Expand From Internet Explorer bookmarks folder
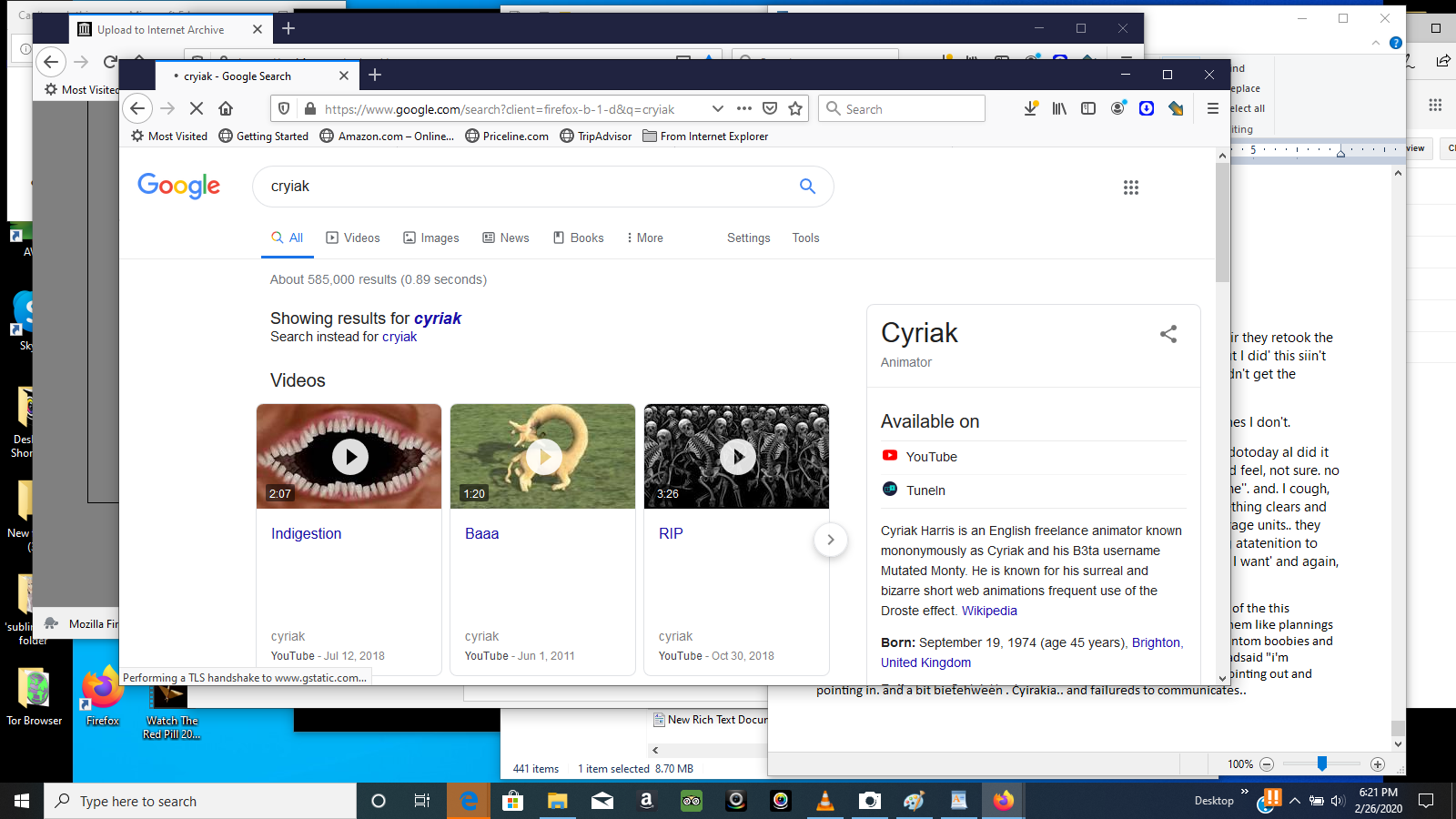1456x819 pixels. (x=705, y=136)
